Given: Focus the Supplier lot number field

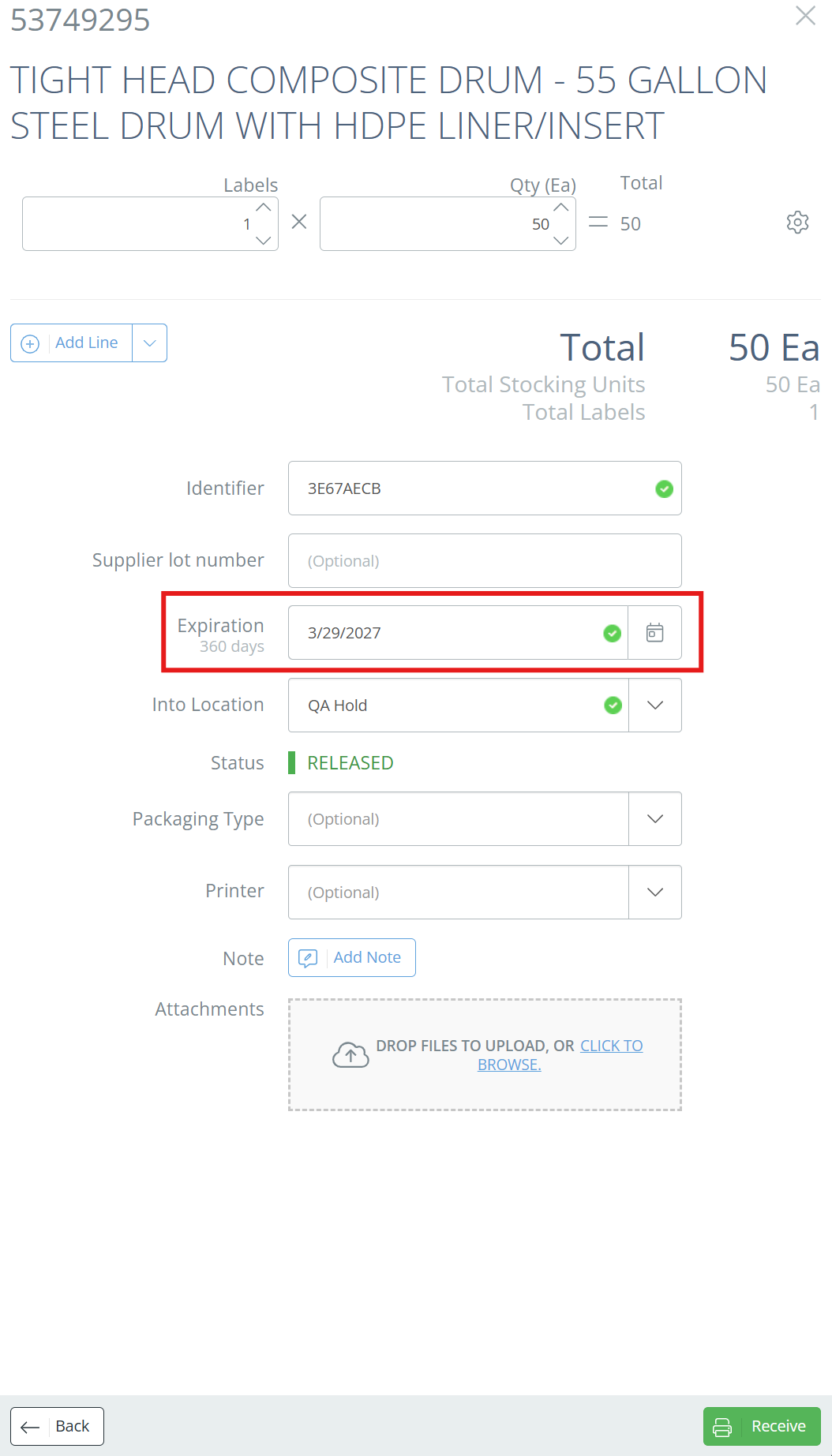Looking at the screenshot, I should [485, 561].
